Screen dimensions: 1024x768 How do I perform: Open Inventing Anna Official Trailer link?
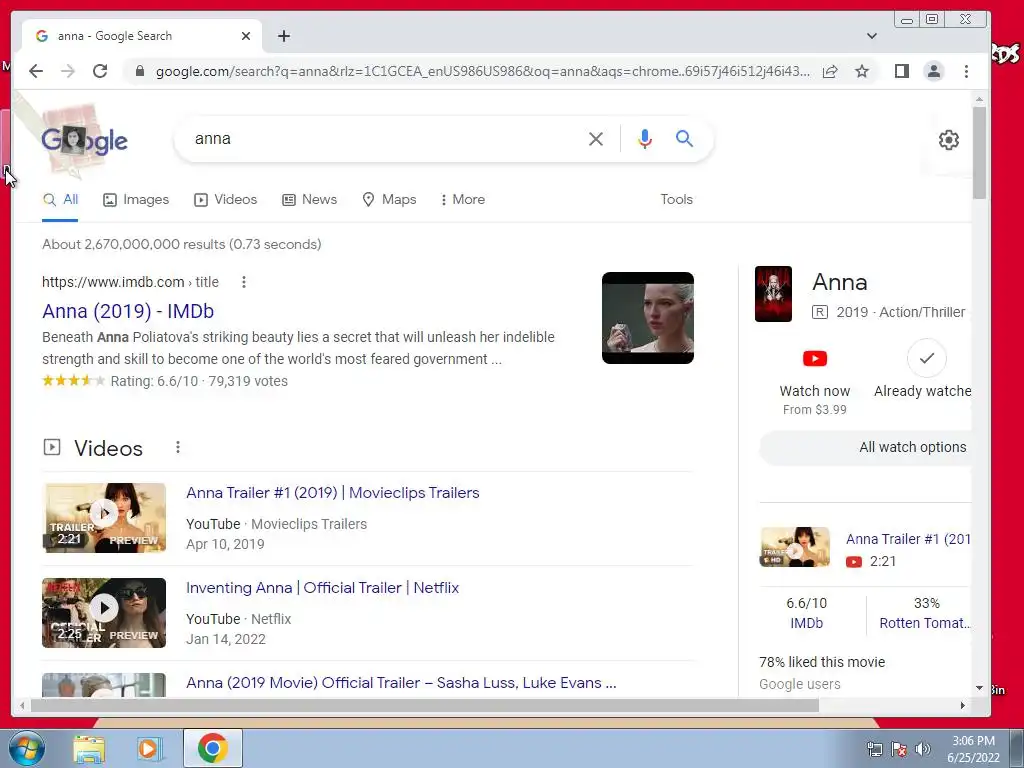click(323, 588)
